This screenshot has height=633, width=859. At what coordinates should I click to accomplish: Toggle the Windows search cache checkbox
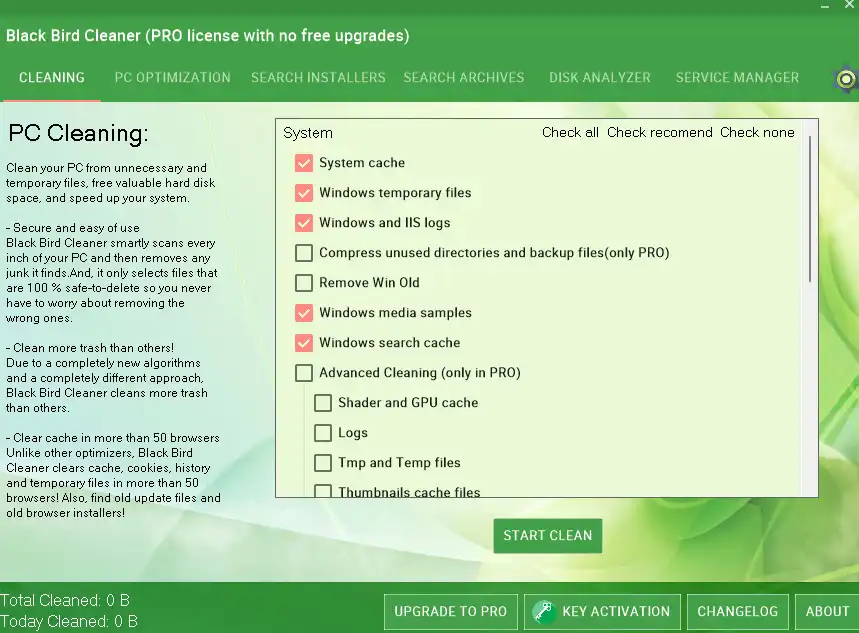(x=304, y=343)
